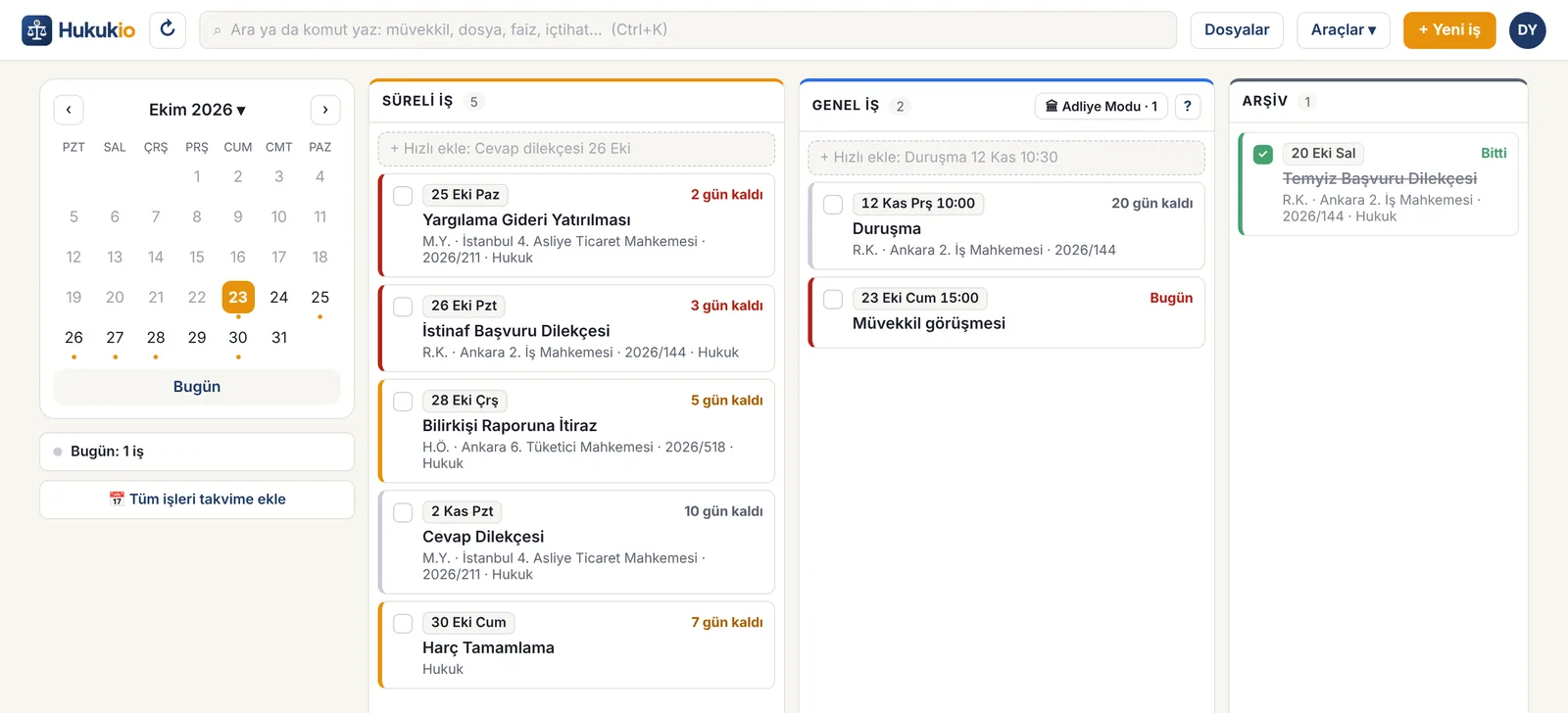Click the 25 Eki Paz date chip

point(465,195)
